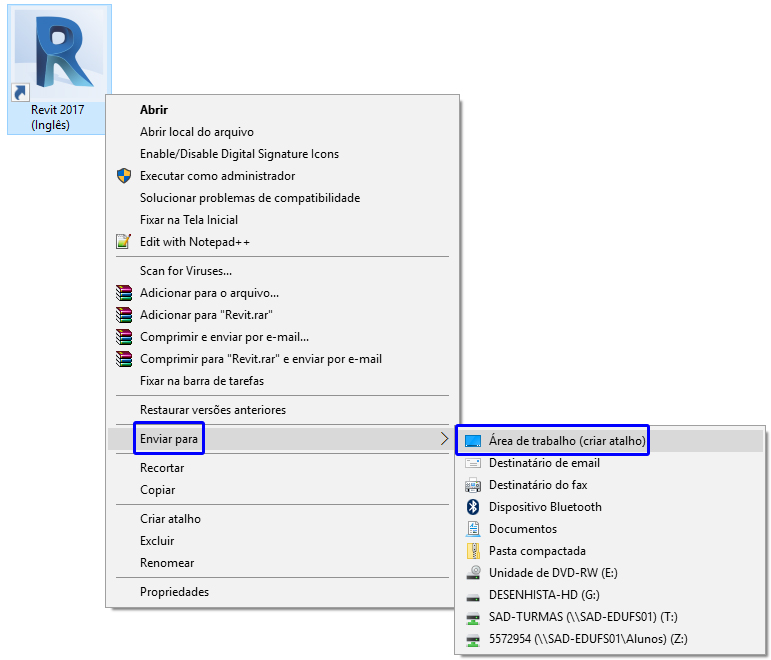
Task: Click the Documentos document icon
Action: (473, 529)
